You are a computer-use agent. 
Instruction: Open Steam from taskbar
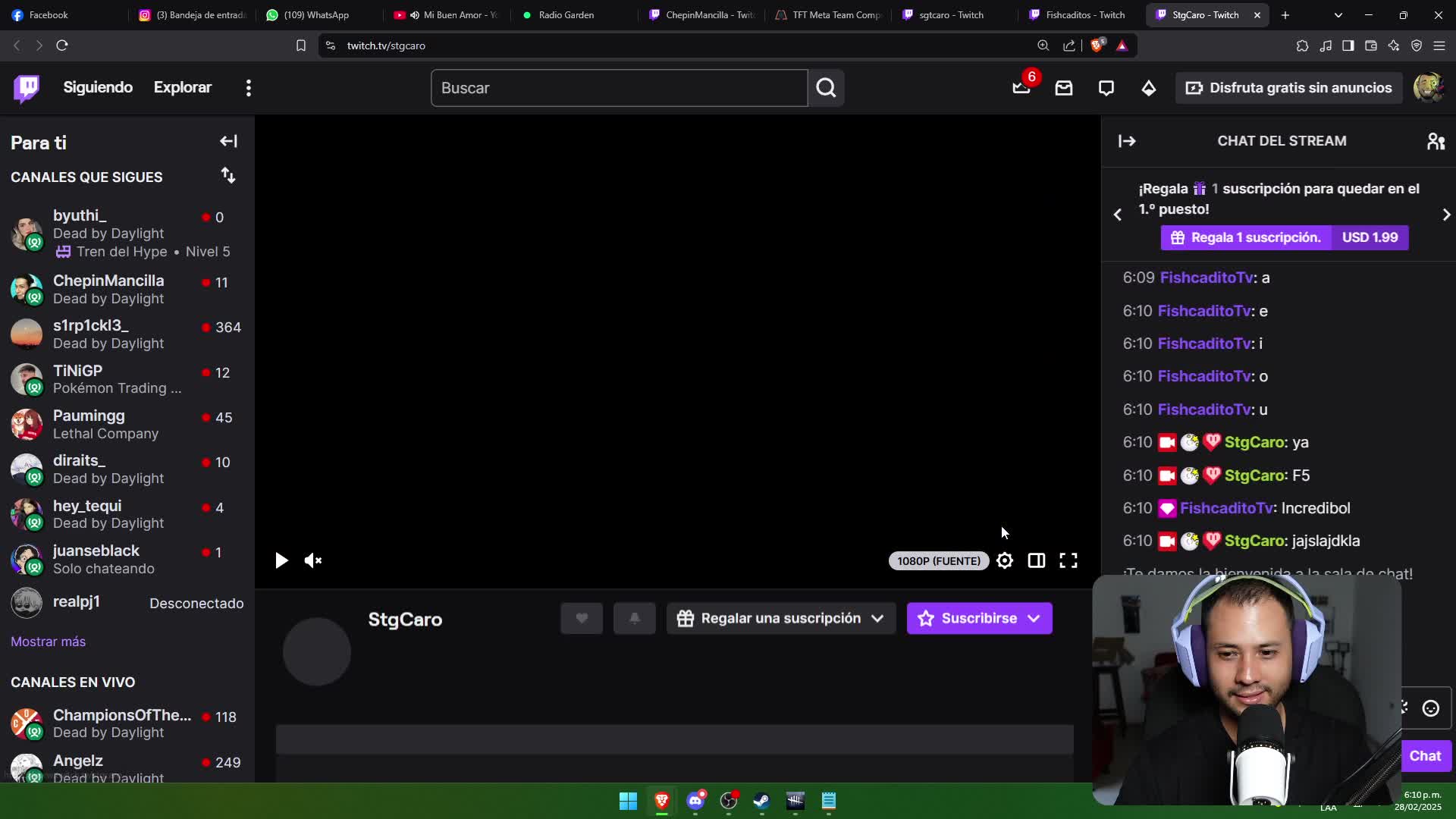[761, 801]
